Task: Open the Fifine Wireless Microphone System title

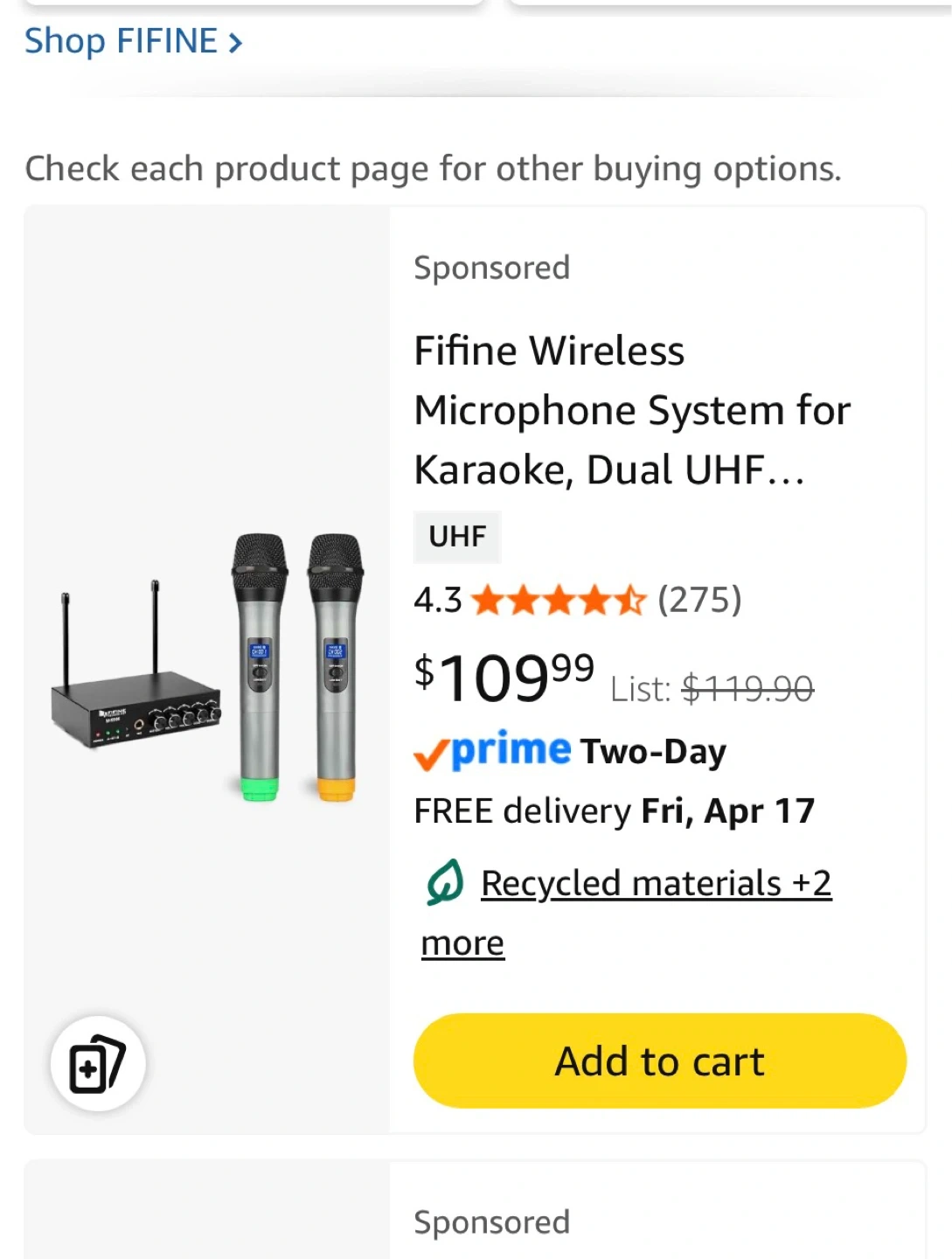Action: pyautogui.click(x=631, y=410)
